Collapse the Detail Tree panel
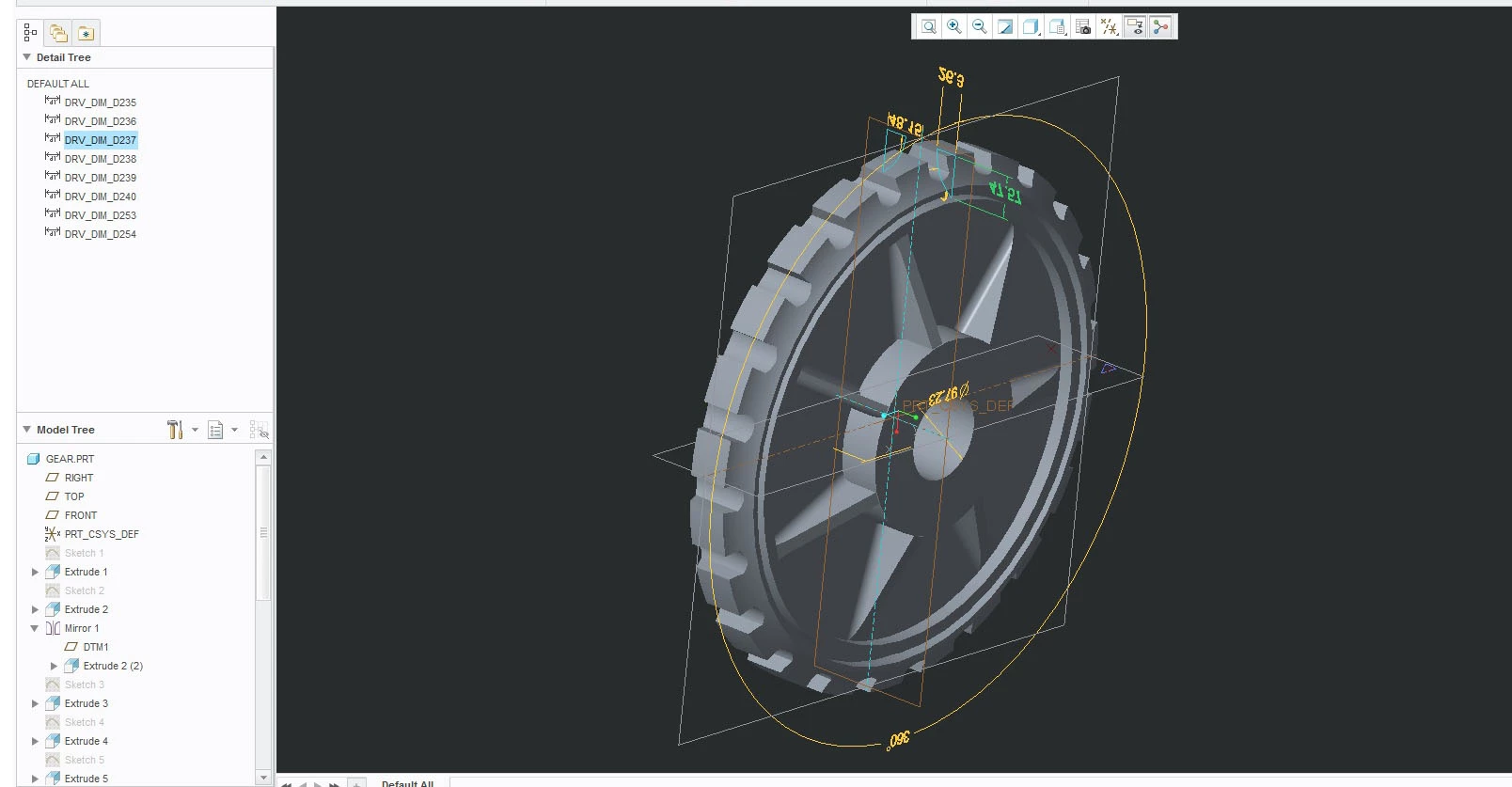 coord(26,57)
